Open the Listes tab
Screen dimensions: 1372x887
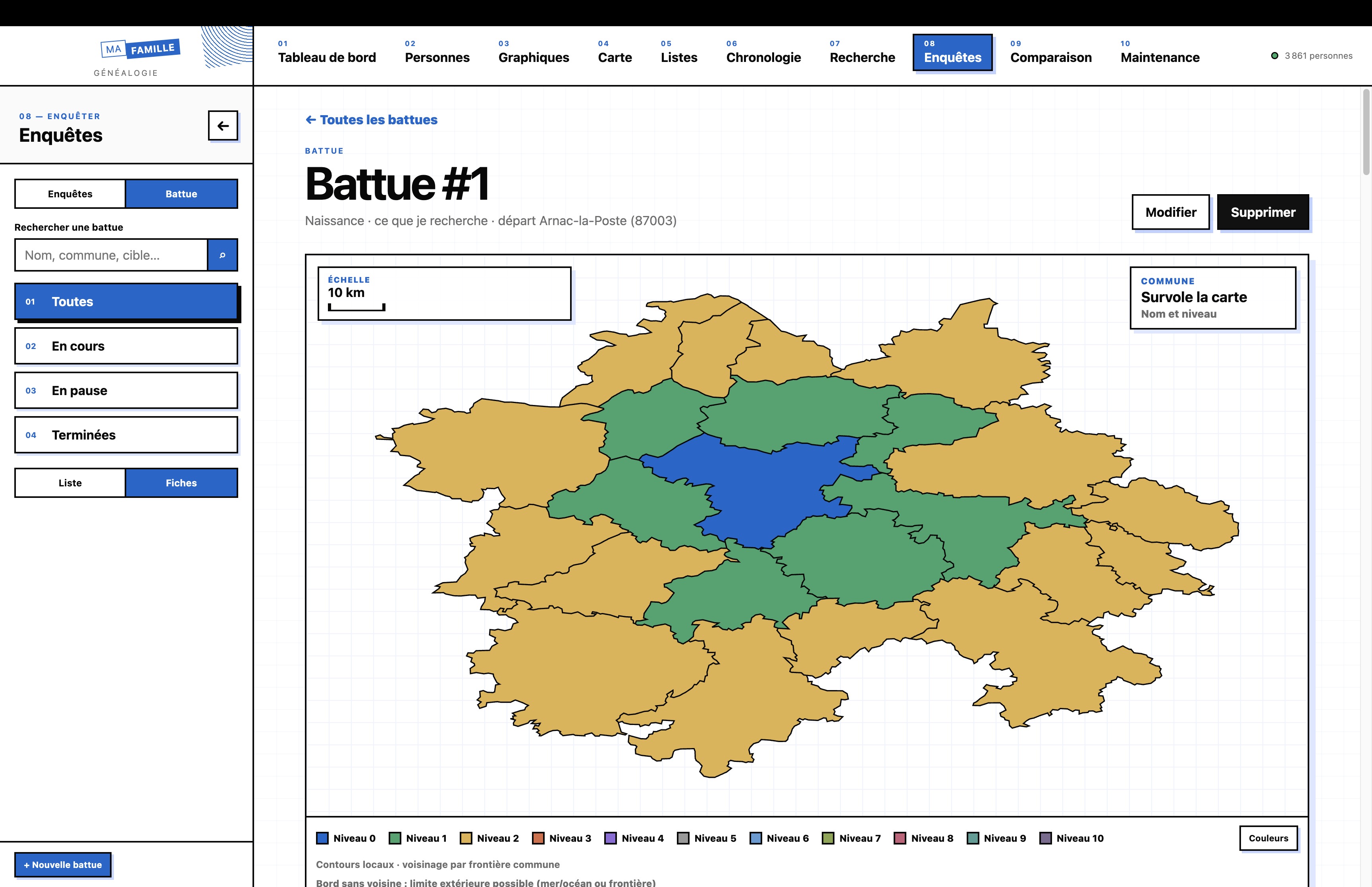pos(679,52)
